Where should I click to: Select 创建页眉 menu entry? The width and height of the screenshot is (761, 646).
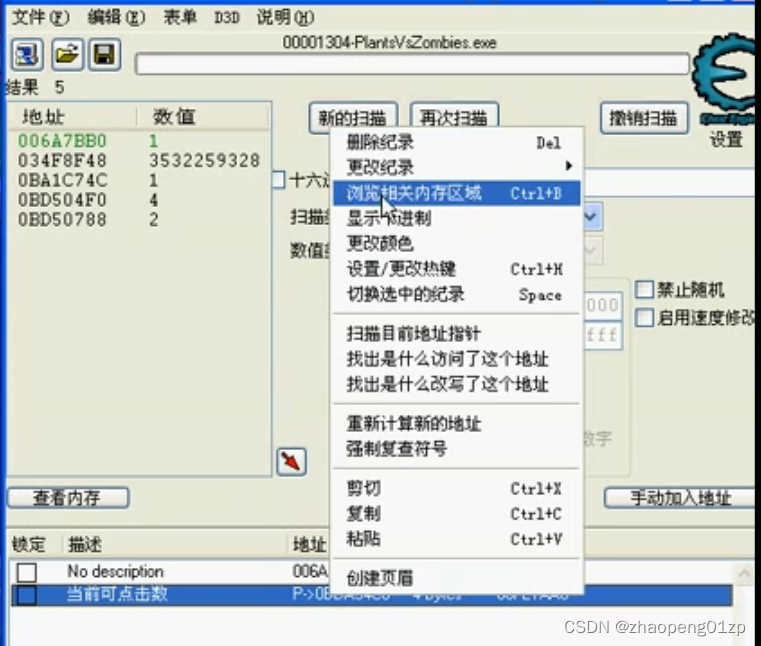457,578
